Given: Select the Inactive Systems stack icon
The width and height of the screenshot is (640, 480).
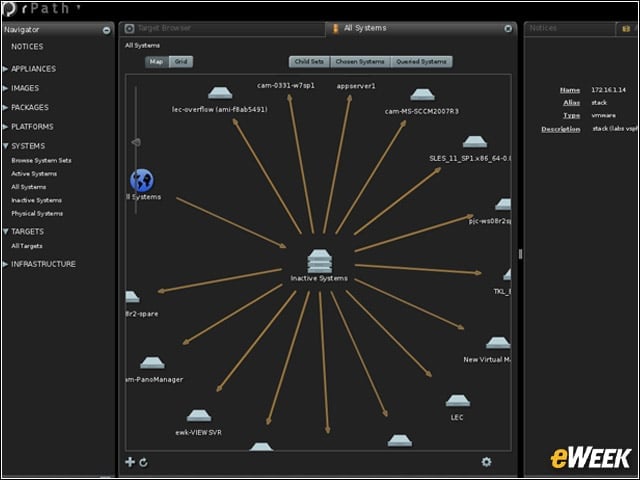Looking at the screenshot, I should [x=320, y=261].
